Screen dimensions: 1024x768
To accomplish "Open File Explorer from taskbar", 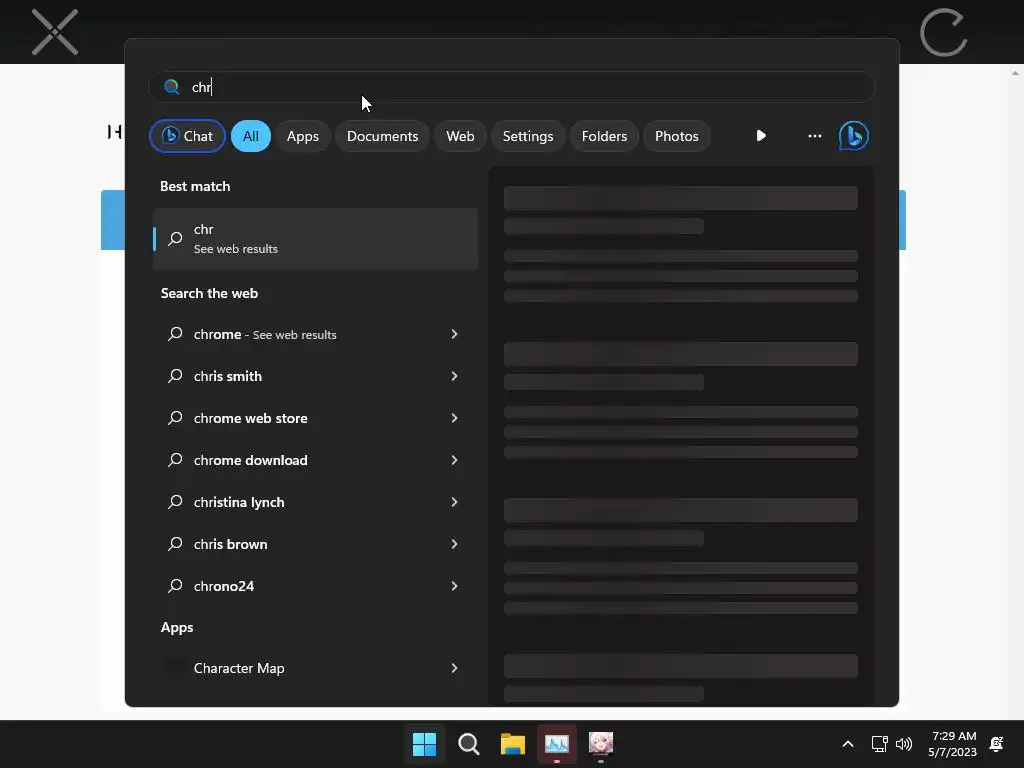I will pos(513,744).
